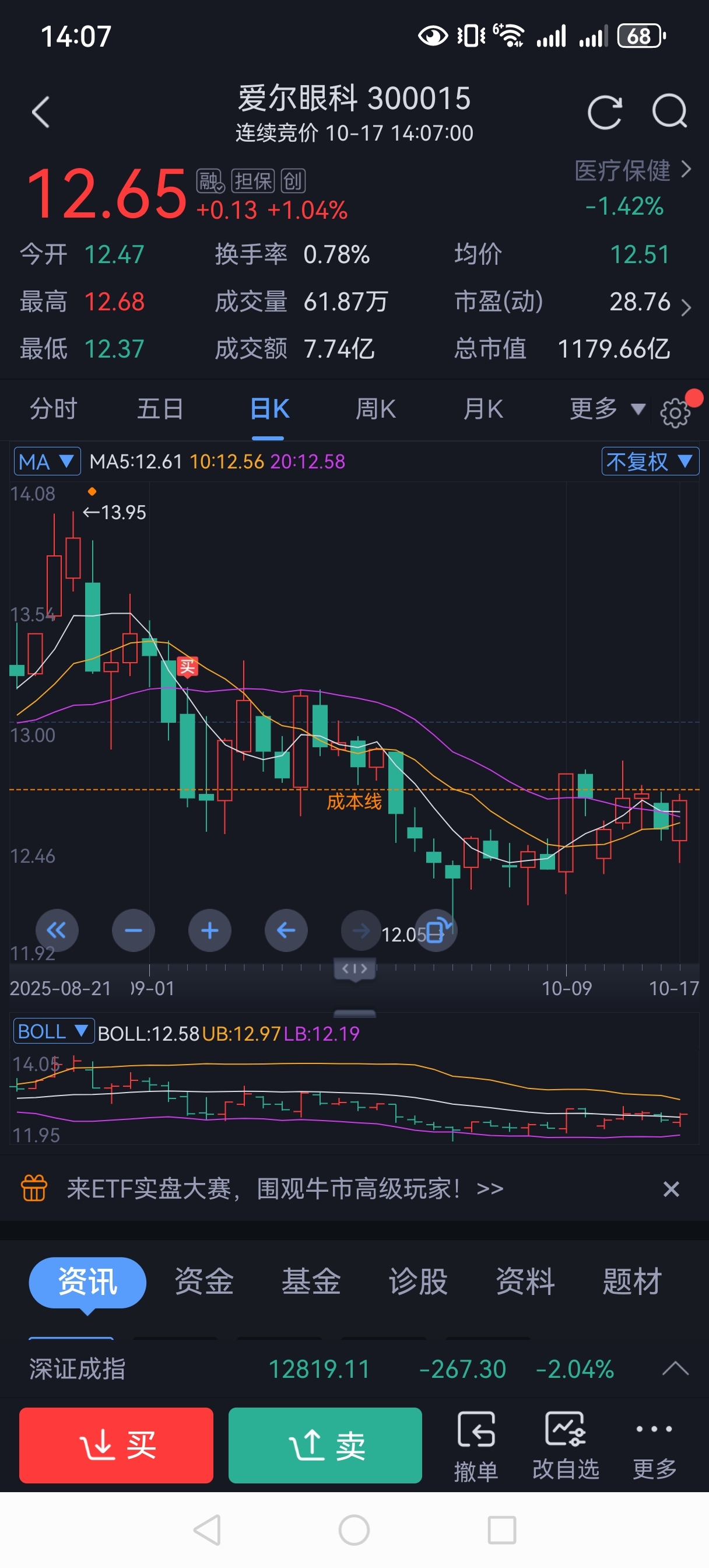Open the 不复权 adjustment dropdown
The height and width of the screenshot is (1568, 709).
(650, 461)
